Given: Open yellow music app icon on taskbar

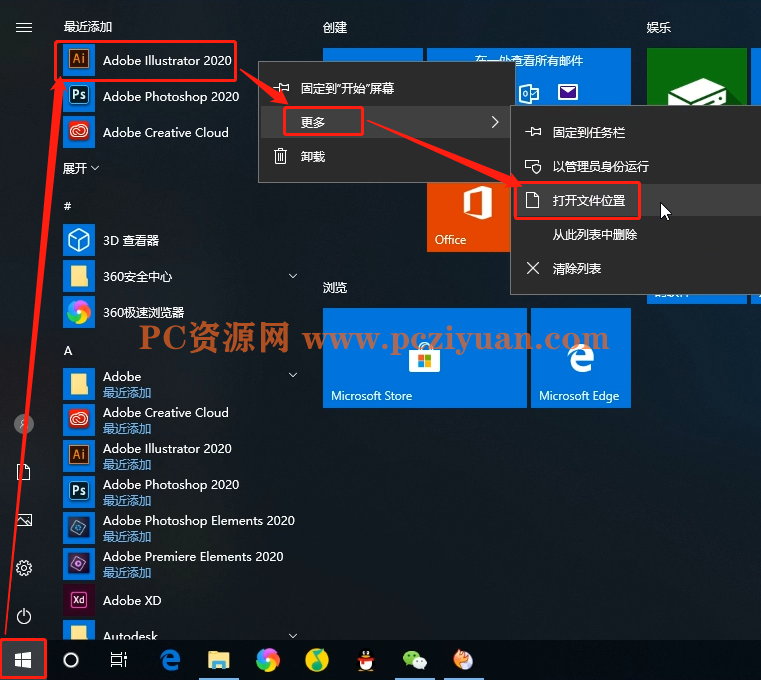Looking at the screenshot, I should tap(316, 660).
